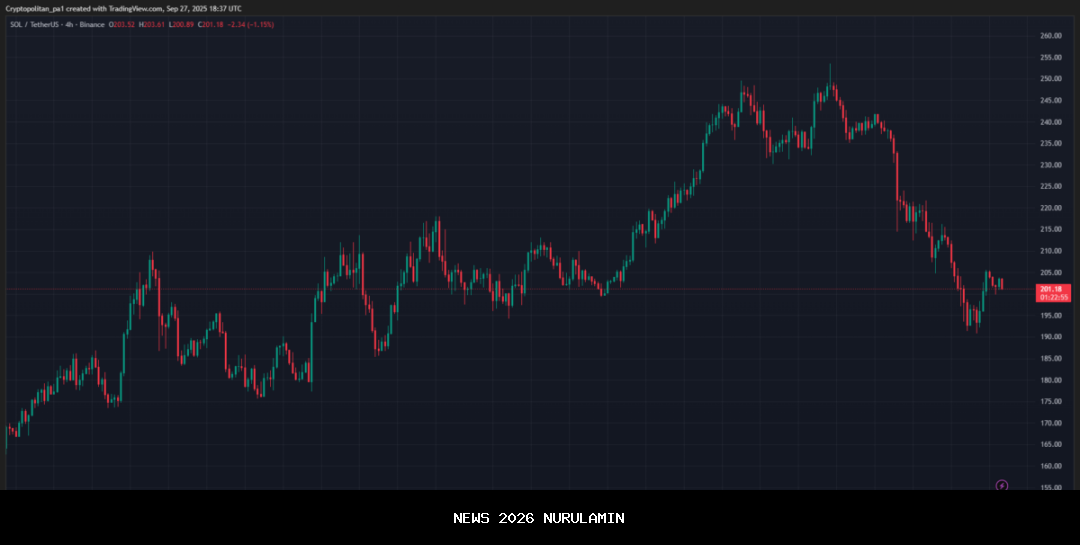Viewport: 1080px width, 545px height.
Task: Click the 01:22:55 candle countdown timer
Action: [x=1054, y=298]
